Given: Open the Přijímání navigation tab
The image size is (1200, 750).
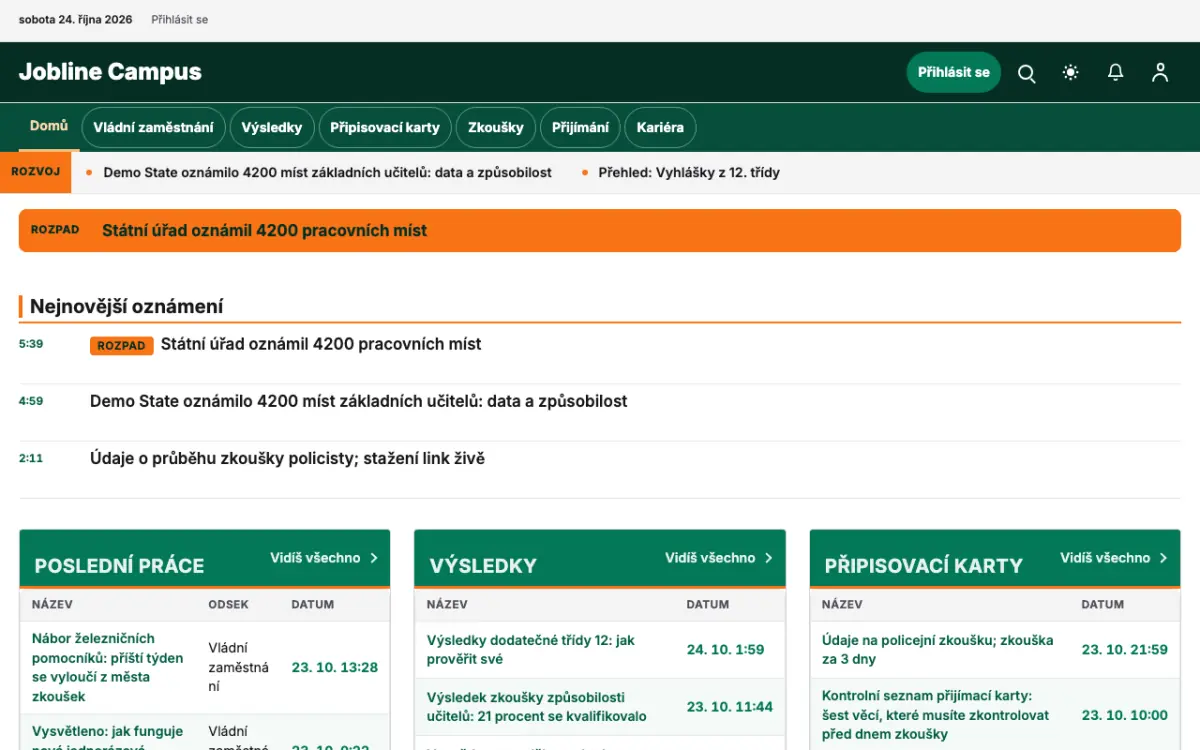Looking at the screenshot, I should tap(580, 128).
